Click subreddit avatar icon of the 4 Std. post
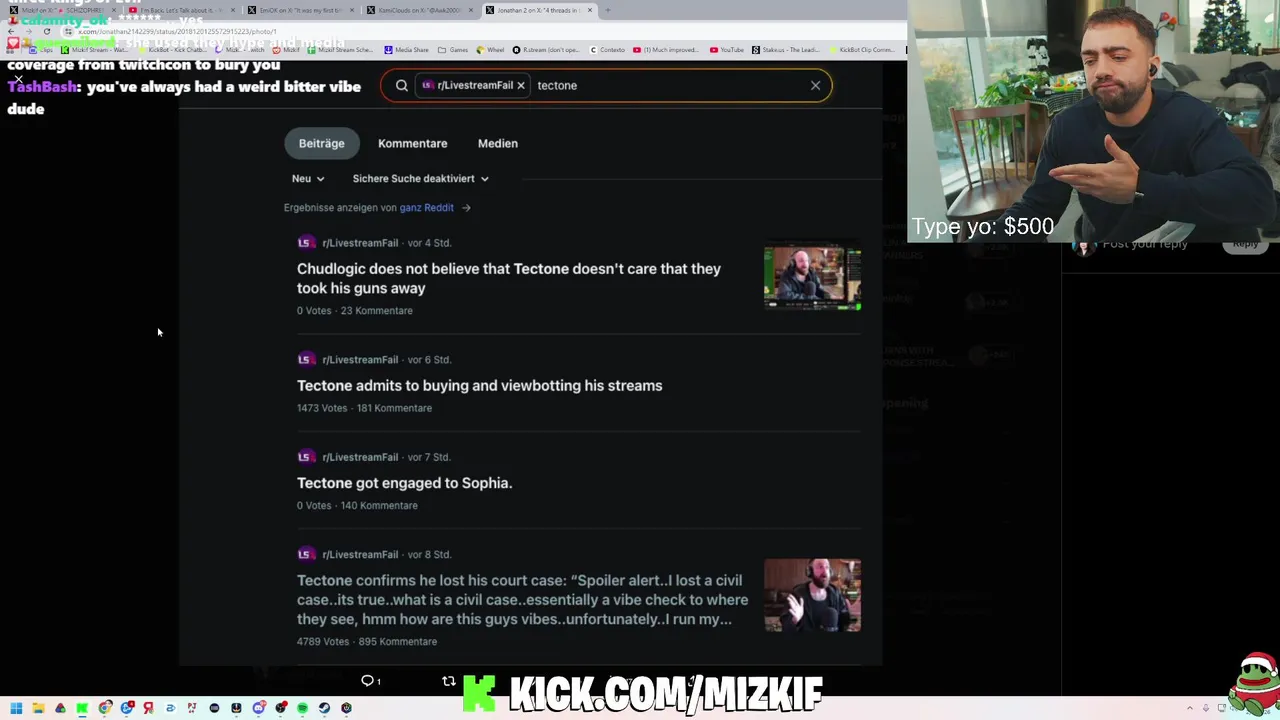Screen dimensions: 1280x720 click(305, 243)
